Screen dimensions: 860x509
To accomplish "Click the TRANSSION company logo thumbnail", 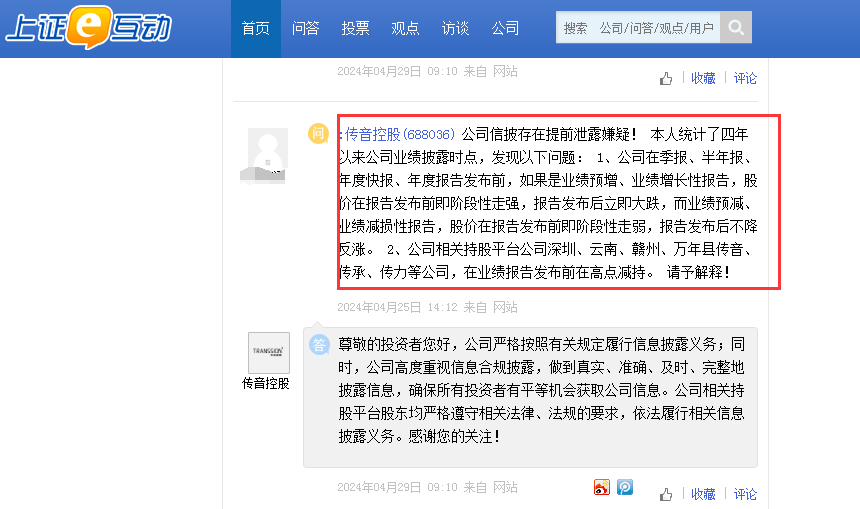I will (269, 353).
